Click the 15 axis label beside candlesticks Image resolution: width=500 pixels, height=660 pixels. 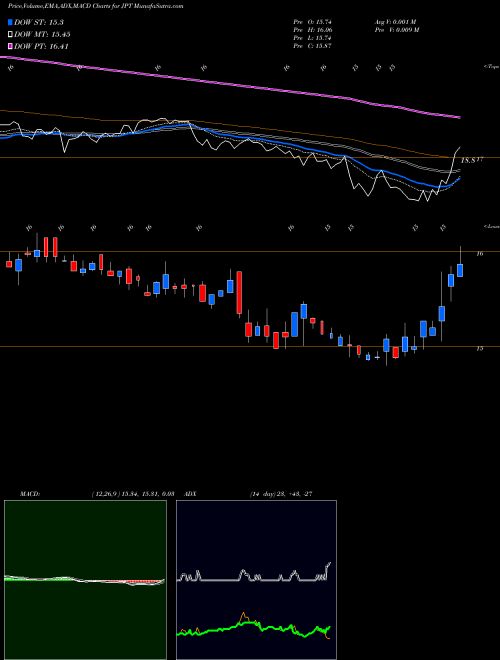pos(480,349)
